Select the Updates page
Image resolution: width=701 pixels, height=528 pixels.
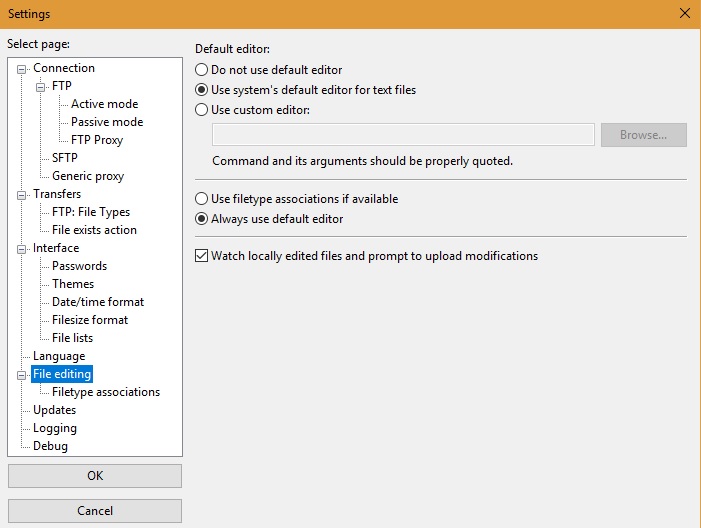click(x=55, y=410)
